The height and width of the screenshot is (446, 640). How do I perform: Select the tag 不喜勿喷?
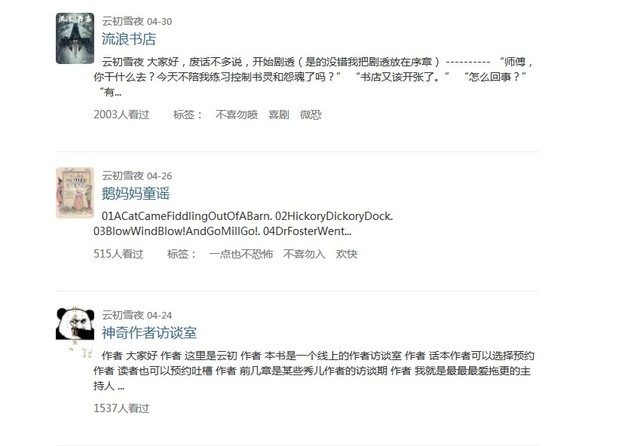[237, 115]
